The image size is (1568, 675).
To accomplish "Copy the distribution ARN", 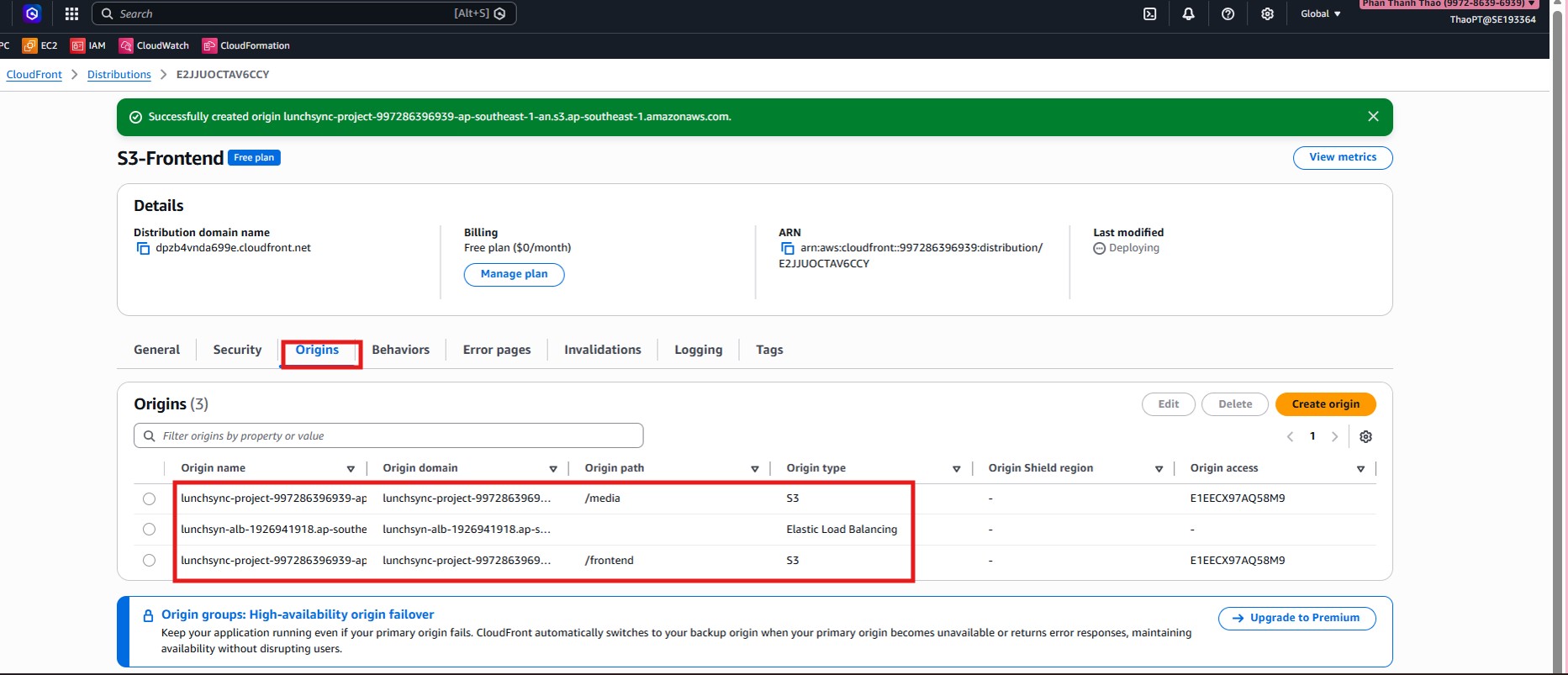I will 788,248.
